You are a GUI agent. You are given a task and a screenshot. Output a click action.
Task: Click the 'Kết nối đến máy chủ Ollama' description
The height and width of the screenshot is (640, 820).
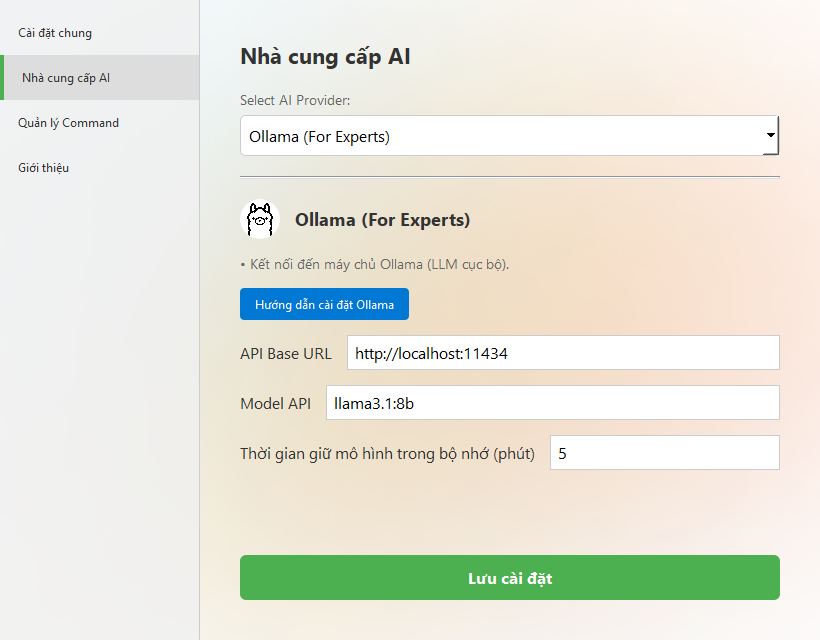pyautogui.click(x=374, y=265)
